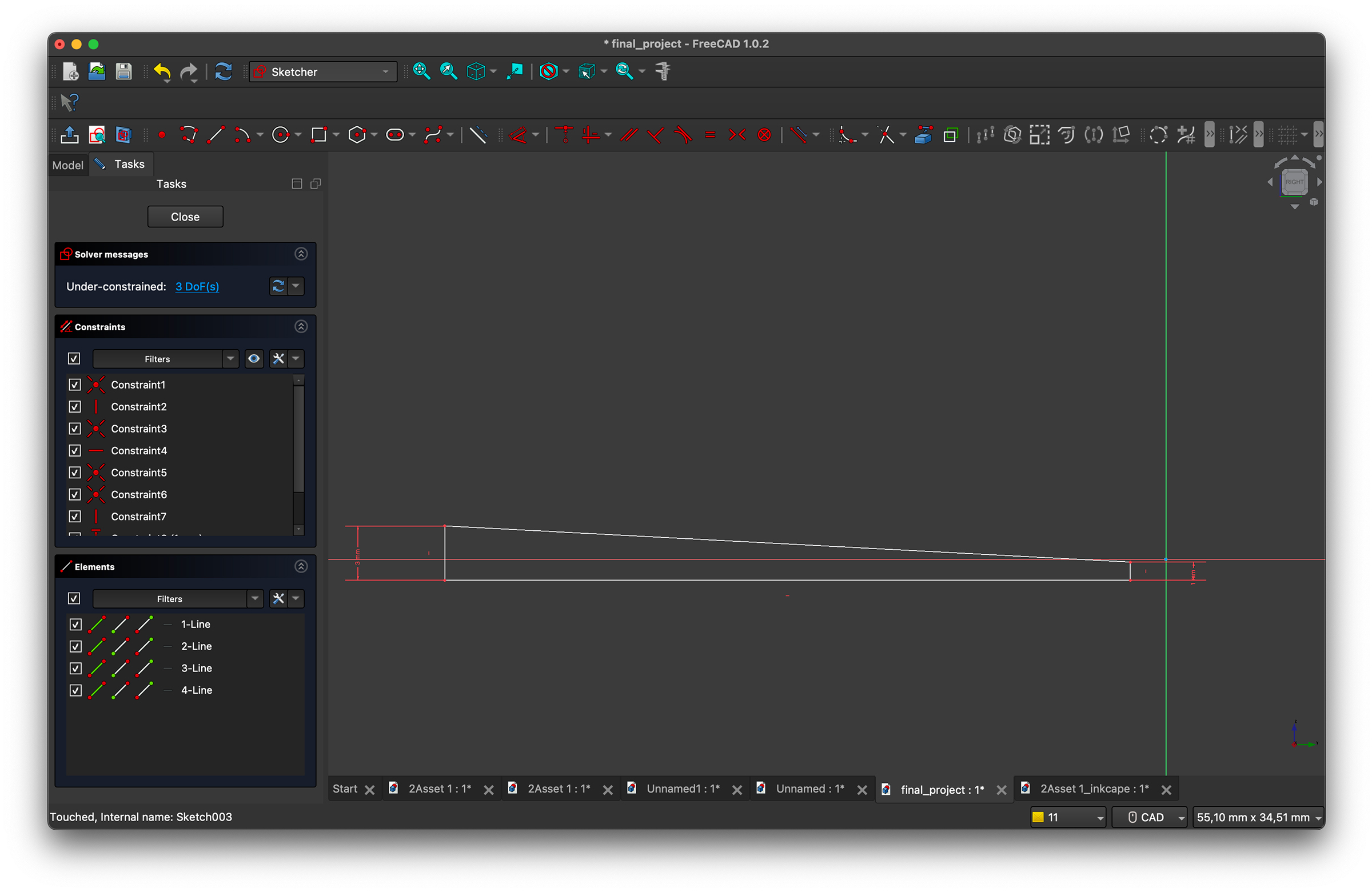Select the Polyline creation tool
1372x892 pixels.
[189, 135]
